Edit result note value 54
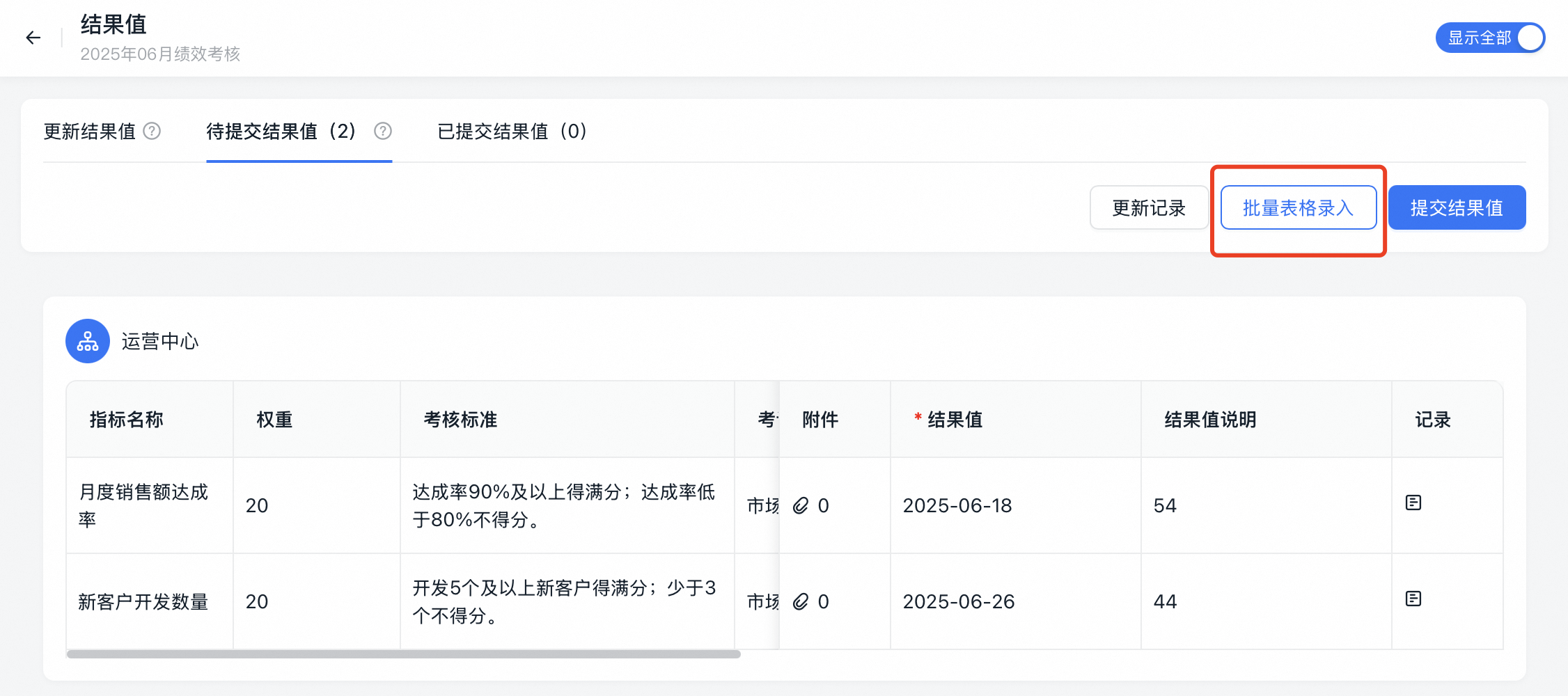The height and width of the screenshot is (696, 1568). point(1267,505)
